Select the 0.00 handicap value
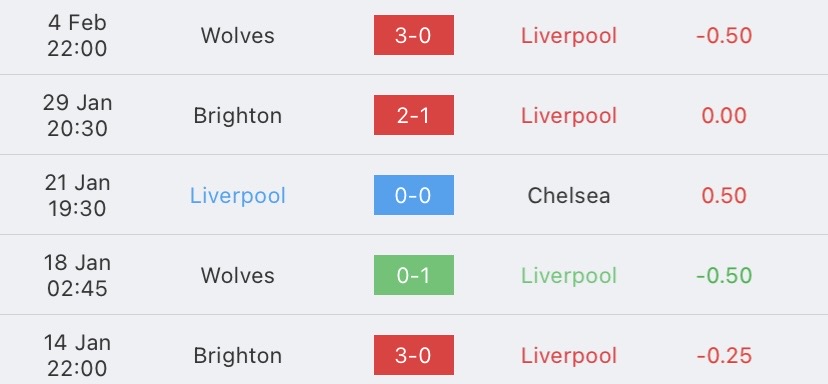The height and width of the screenshot is (384, 828). point(724,116)
